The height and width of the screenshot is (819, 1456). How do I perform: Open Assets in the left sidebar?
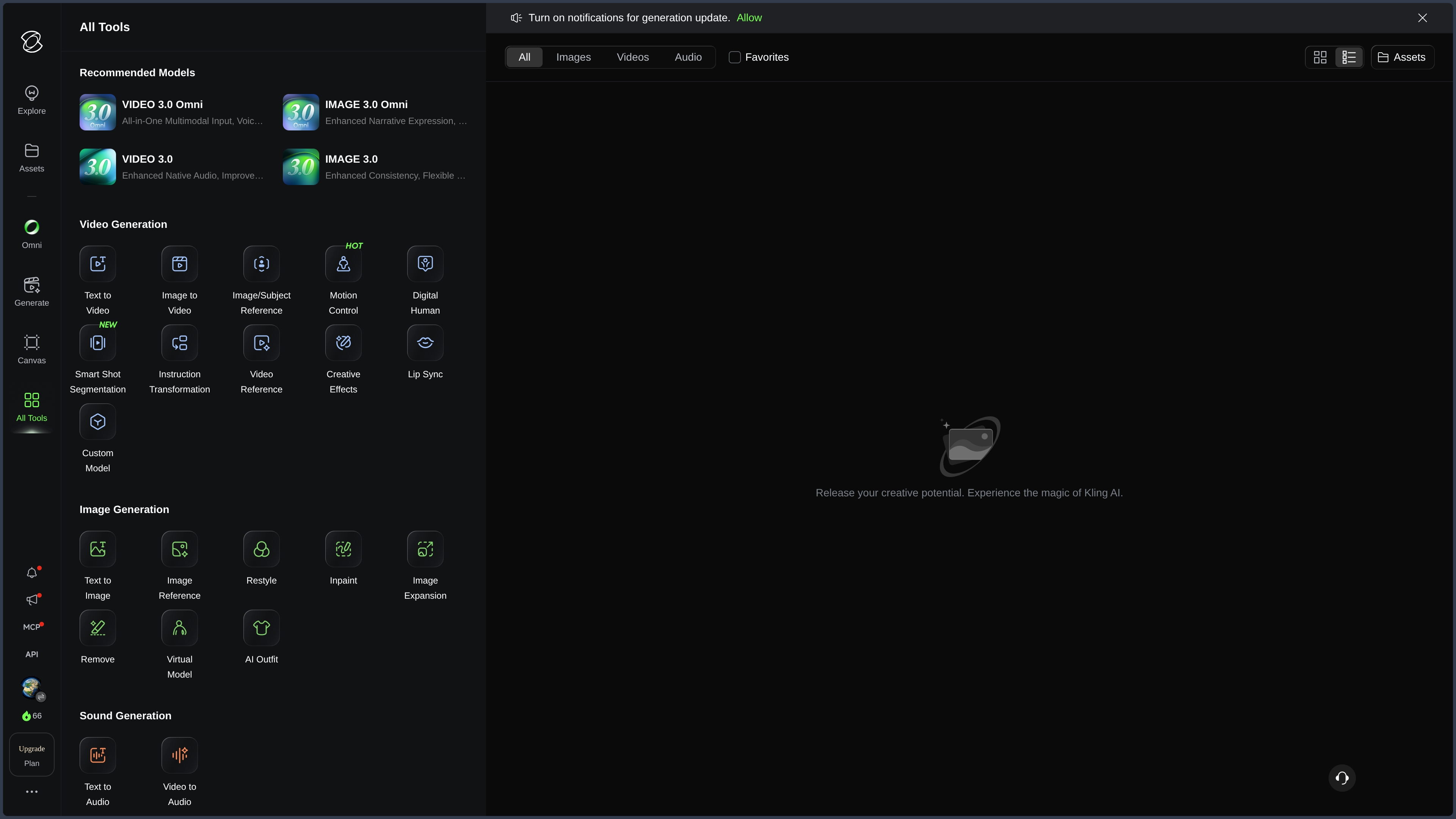[31, 158]
